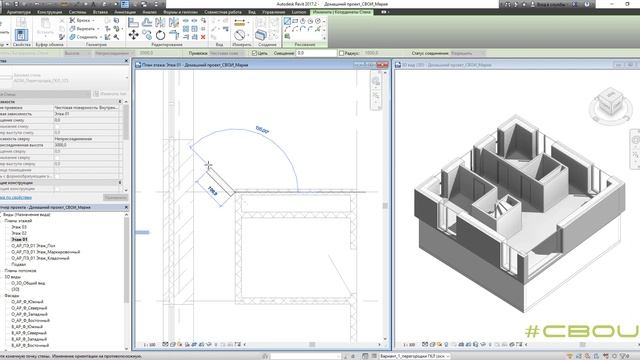Click the red Delete X icon
This screenshot has height=360, width=640.
203,37
